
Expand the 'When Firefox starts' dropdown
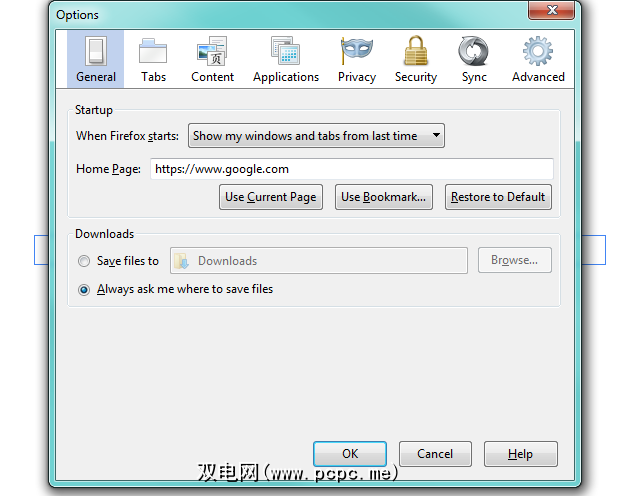pos(316,136)
